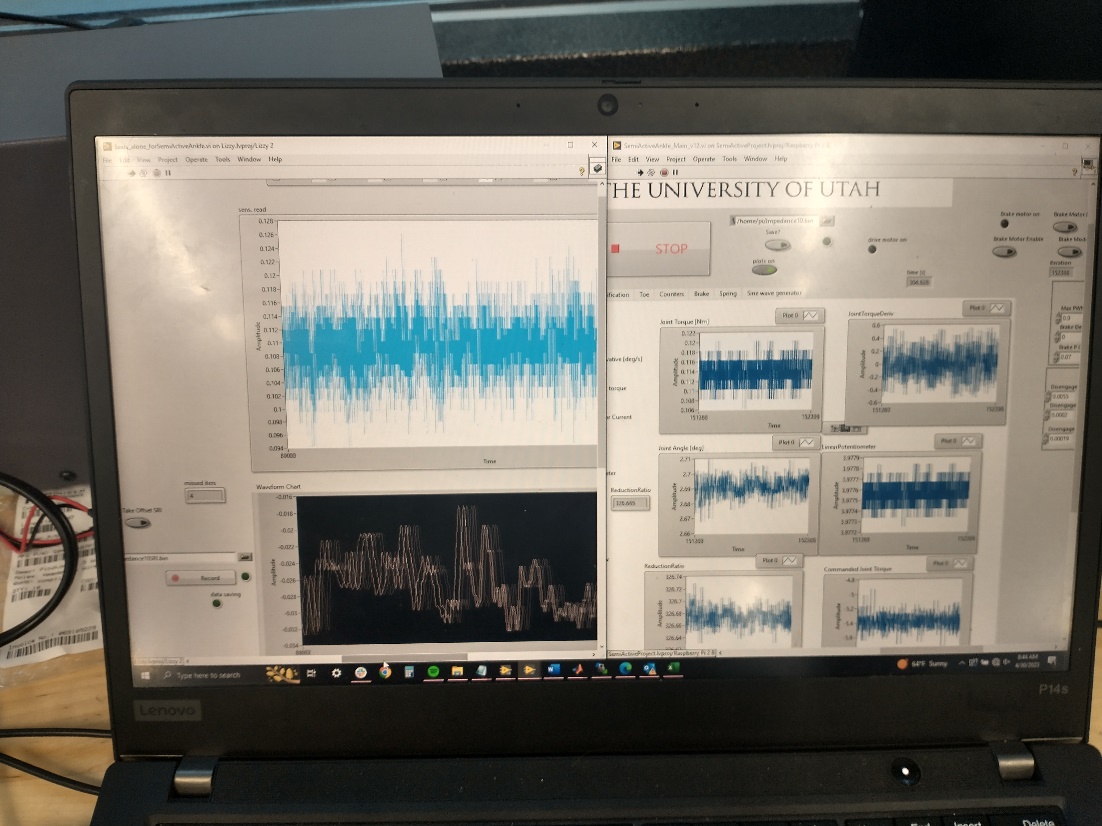This screenshot has height=826, width=1102.
Task: Open Task View on taskbar
Action: click(311, 673)
